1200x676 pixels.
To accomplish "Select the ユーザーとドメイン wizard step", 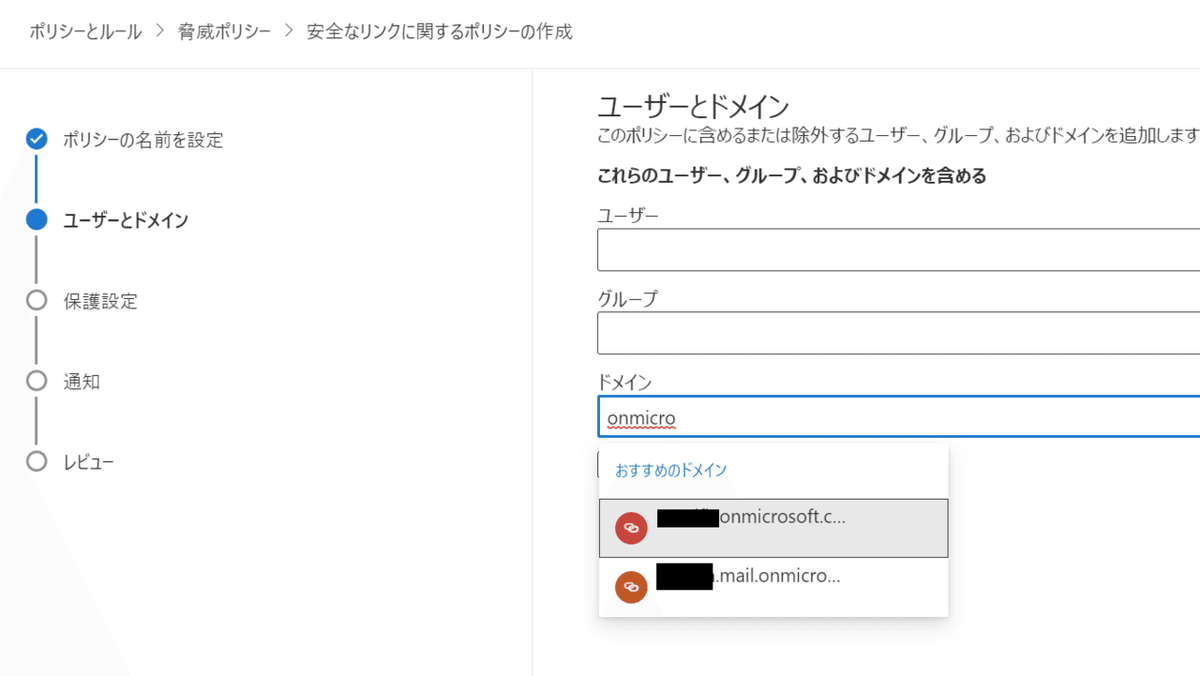I will click(x=125, y=220).
